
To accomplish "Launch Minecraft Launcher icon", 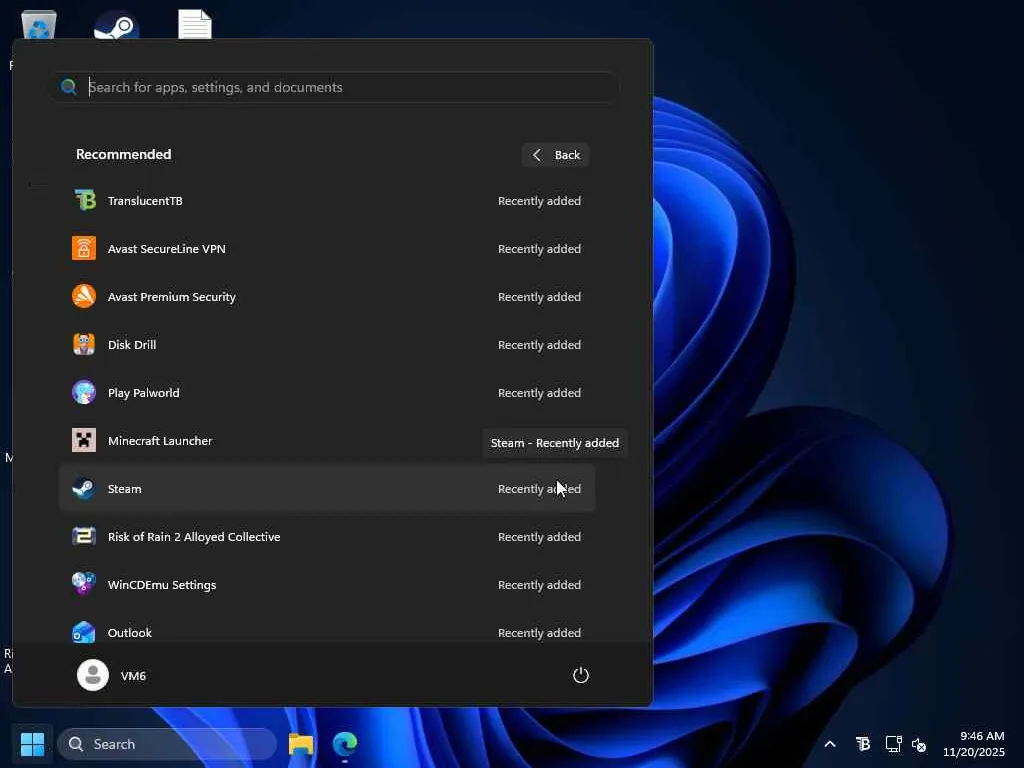I will point(84,440).
